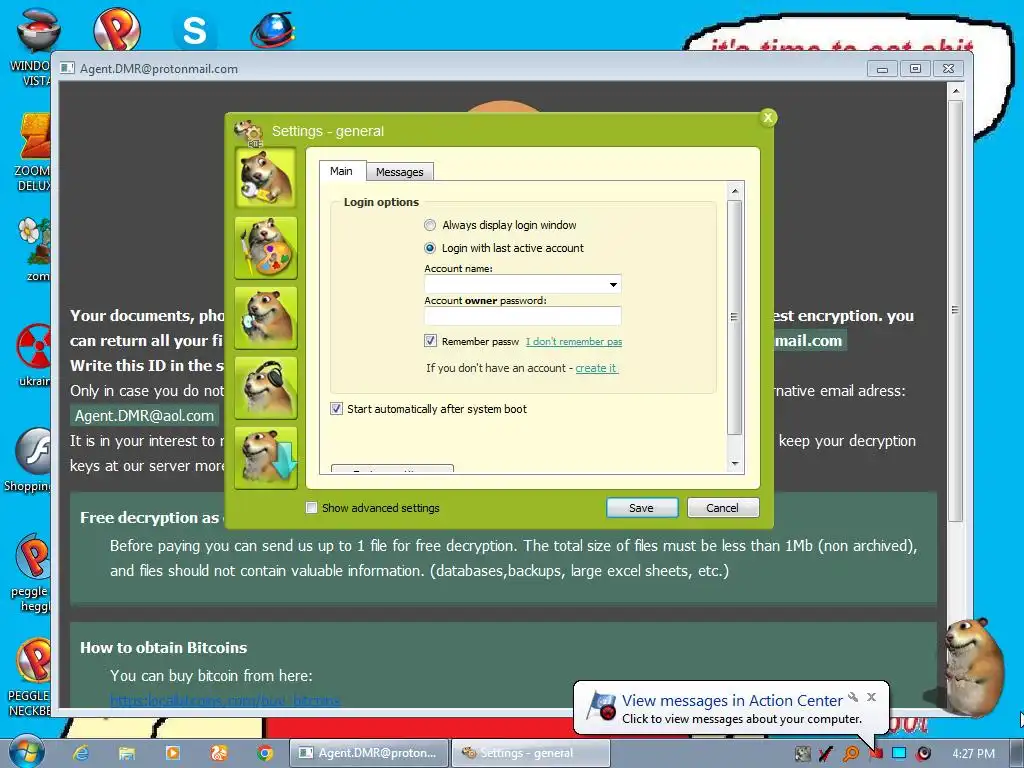Launch Internet Explorer from taskbar
1024x768 pixels.
pyautogui.click(x=81, y=753)
